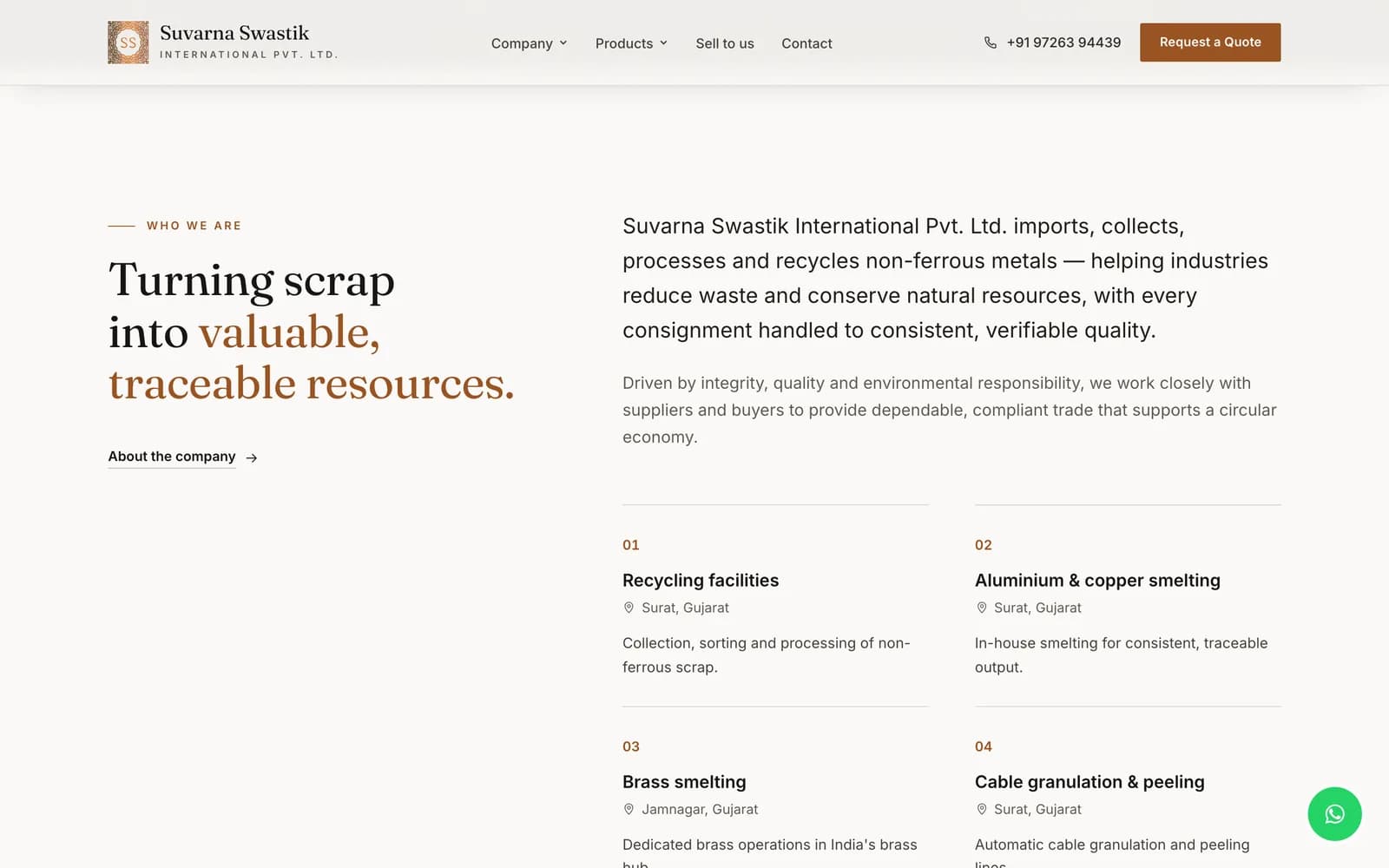
Task: Click location pin under Aluminium & copper smelting
Action: point(981,608)
